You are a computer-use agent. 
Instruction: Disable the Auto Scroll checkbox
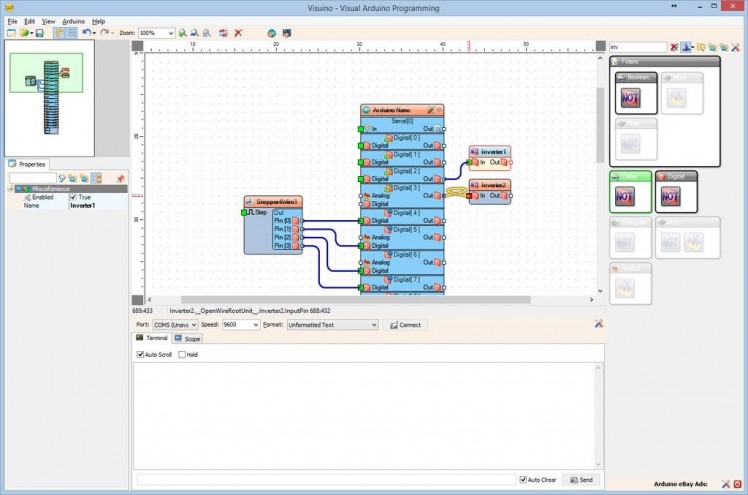pos(141,354)
